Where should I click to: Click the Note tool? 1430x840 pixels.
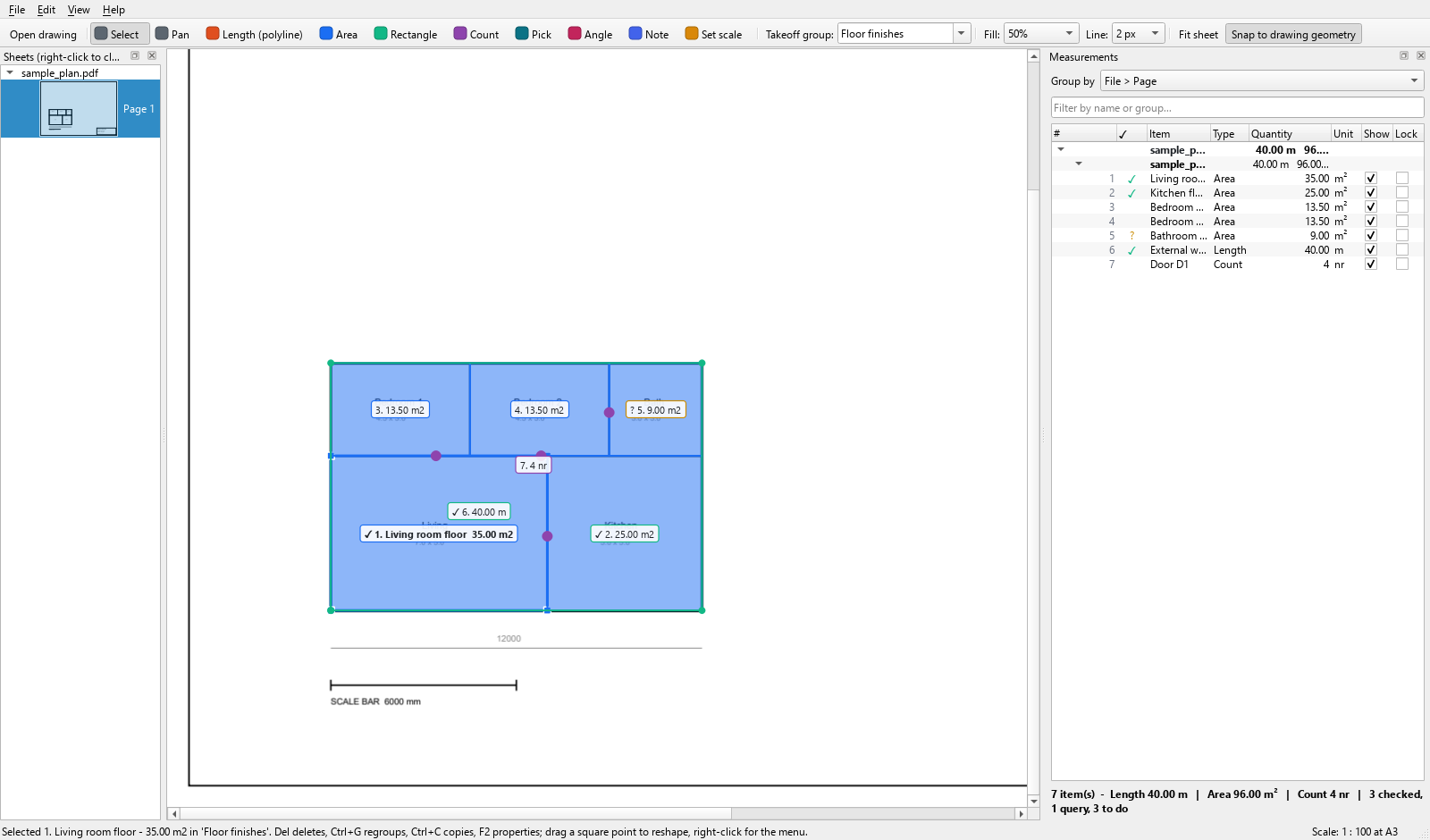click(649, 34)
